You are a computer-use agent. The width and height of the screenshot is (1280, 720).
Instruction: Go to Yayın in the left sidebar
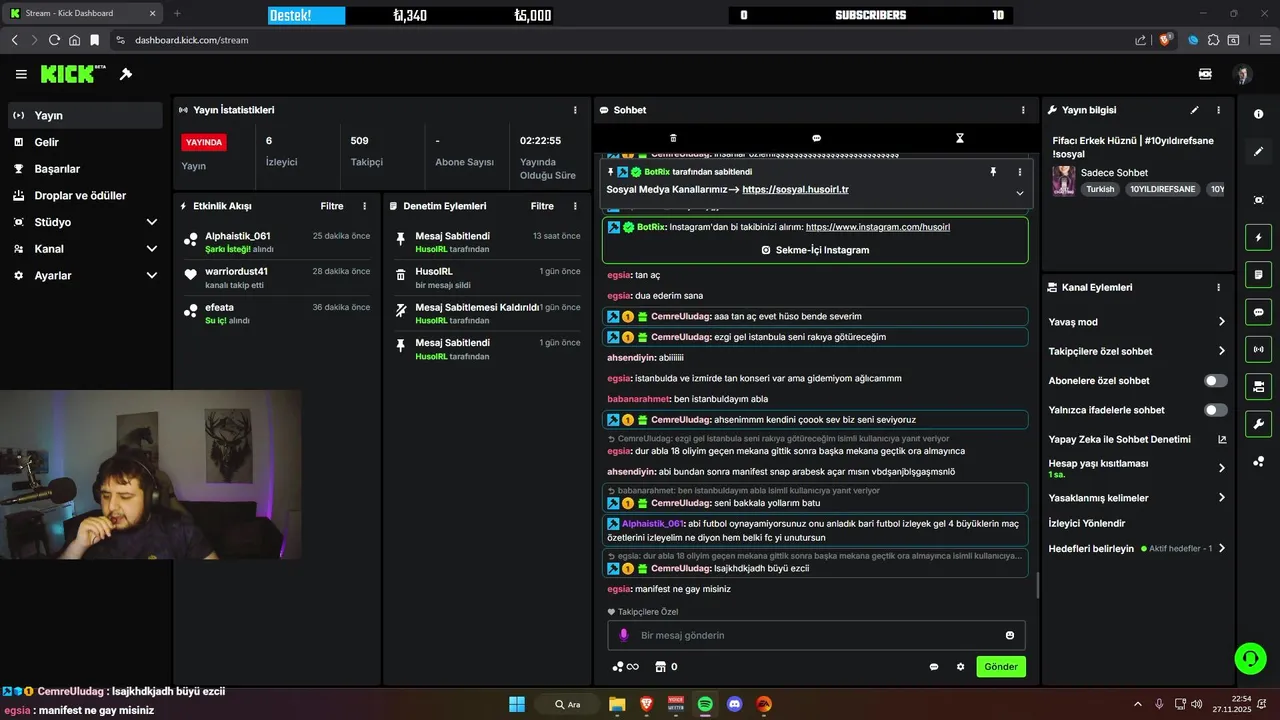click(84, 115)
